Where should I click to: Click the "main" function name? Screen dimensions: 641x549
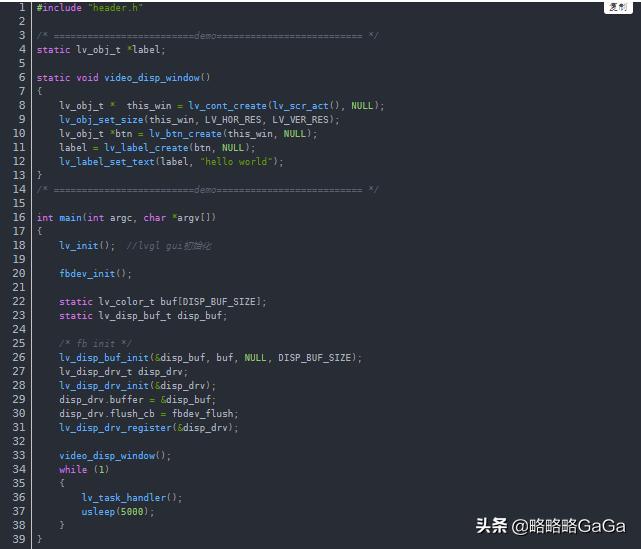[x=70, y=218]
